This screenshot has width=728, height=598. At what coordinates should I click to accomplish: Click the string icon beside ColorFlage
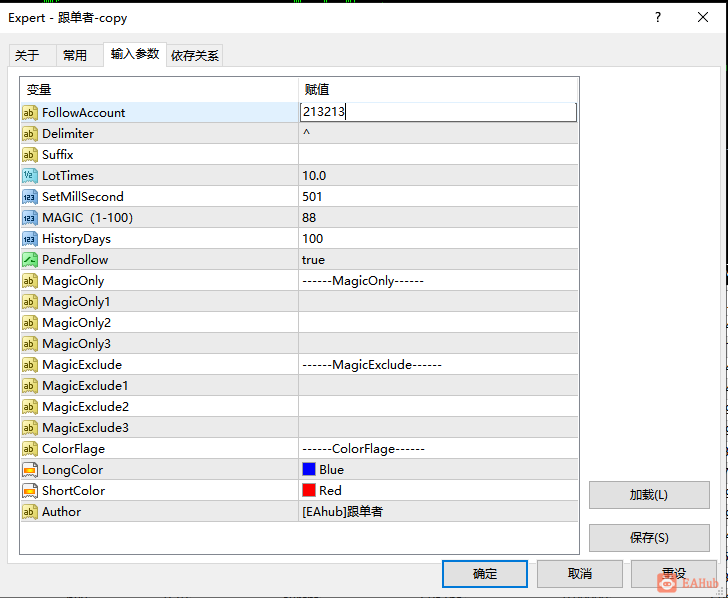click(30, 449)
